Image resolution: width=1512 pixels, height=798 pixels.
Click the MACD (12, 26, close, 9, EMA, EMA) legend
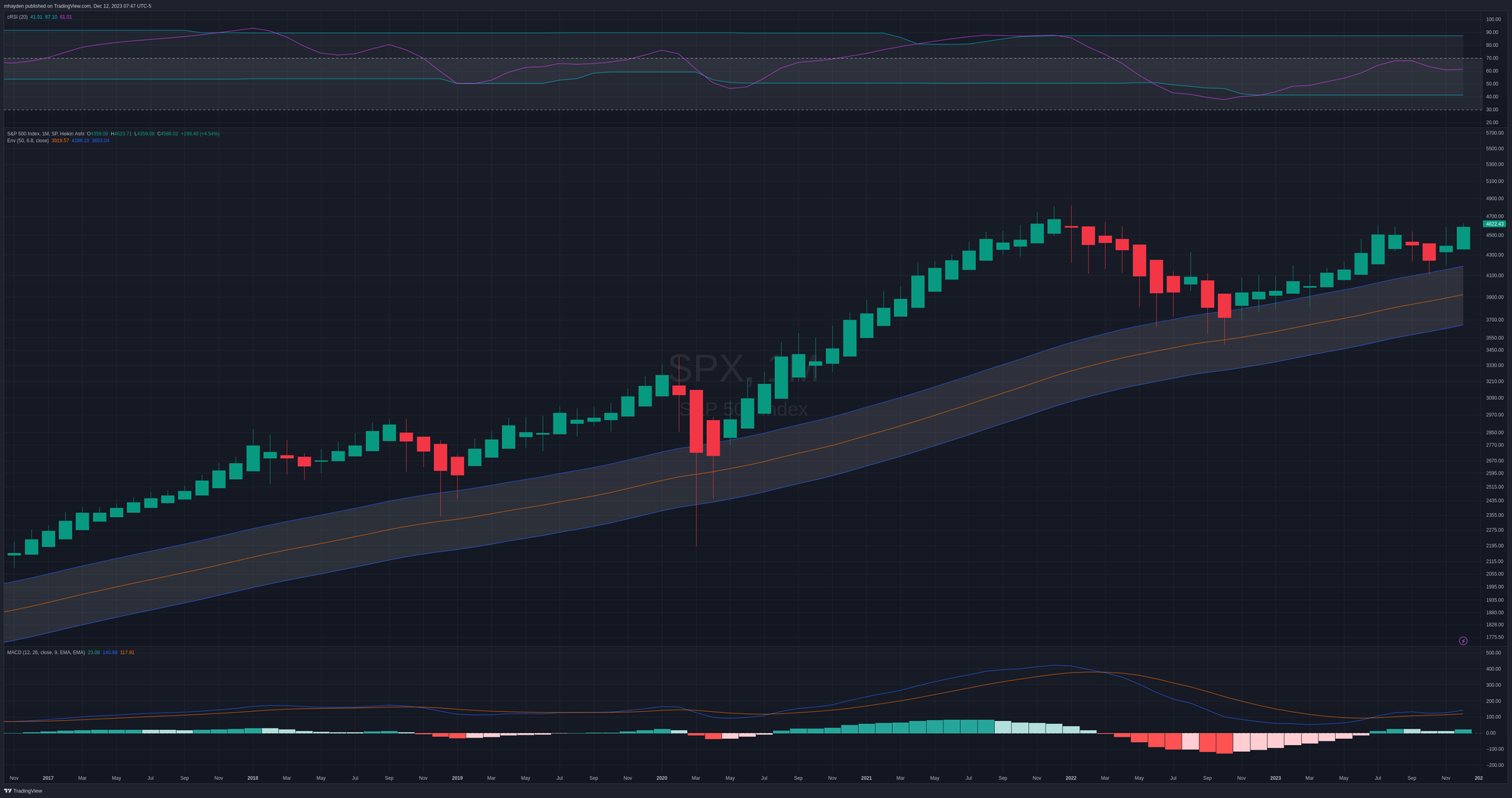pyautogui.click(x=46, y=652)
